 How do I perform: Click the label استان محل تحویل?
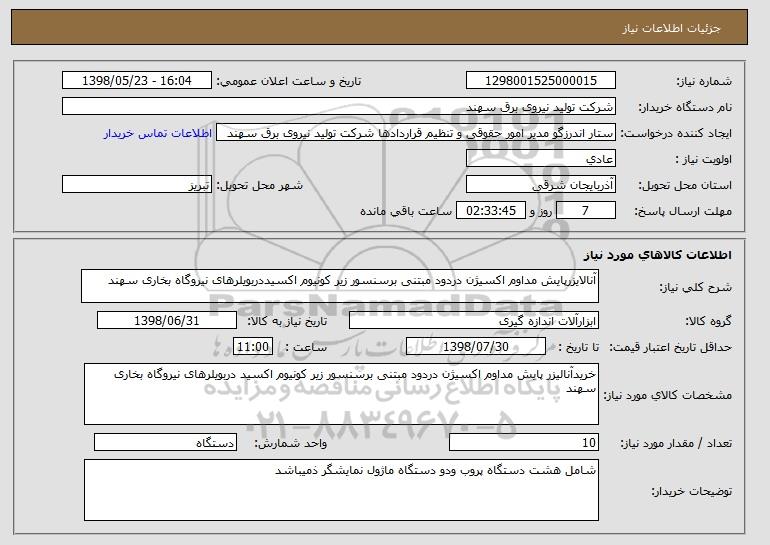point(685,186)
